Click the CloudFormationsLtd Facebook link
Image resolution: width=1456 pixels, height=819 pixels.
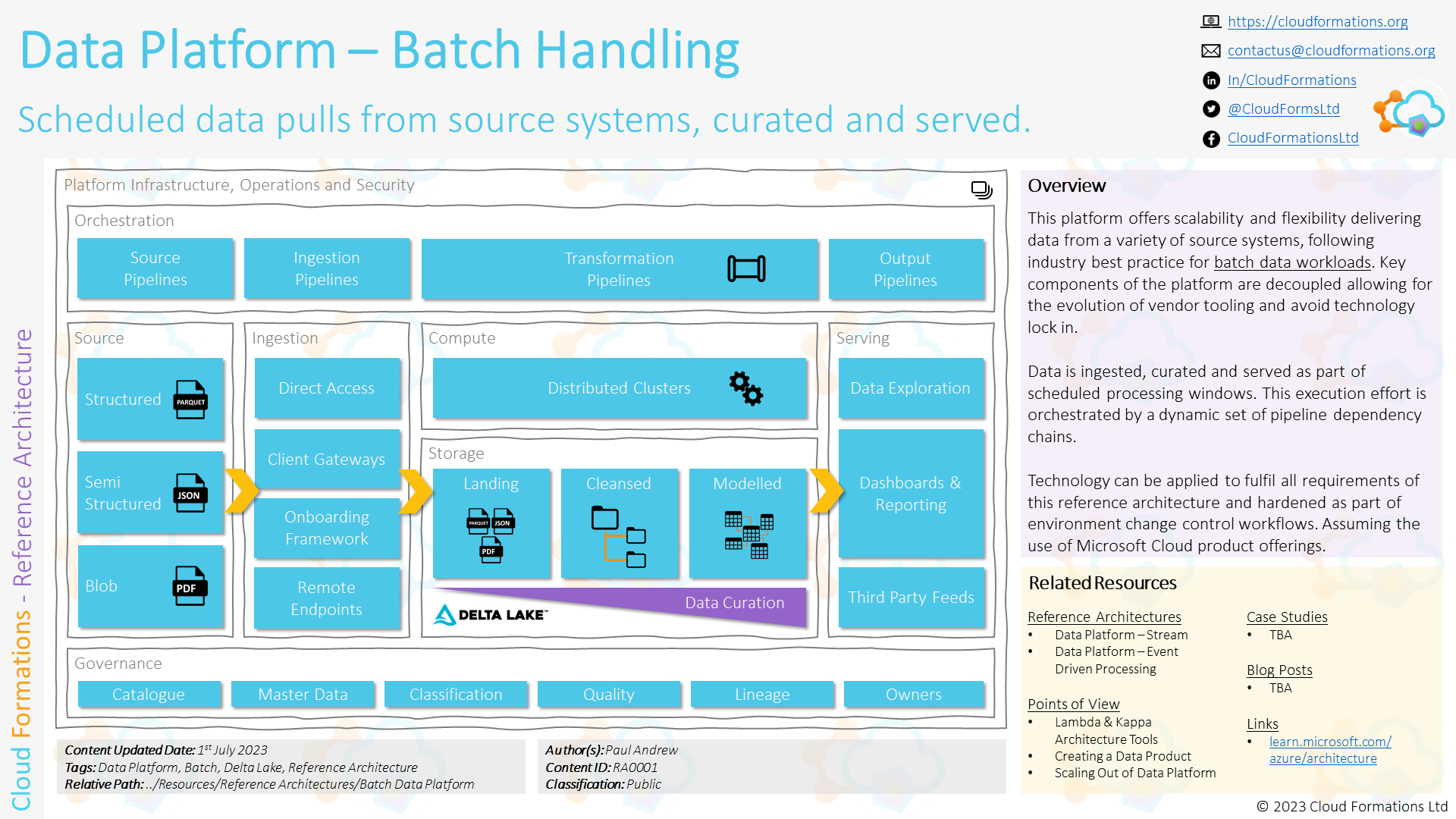click(1293, 137)
